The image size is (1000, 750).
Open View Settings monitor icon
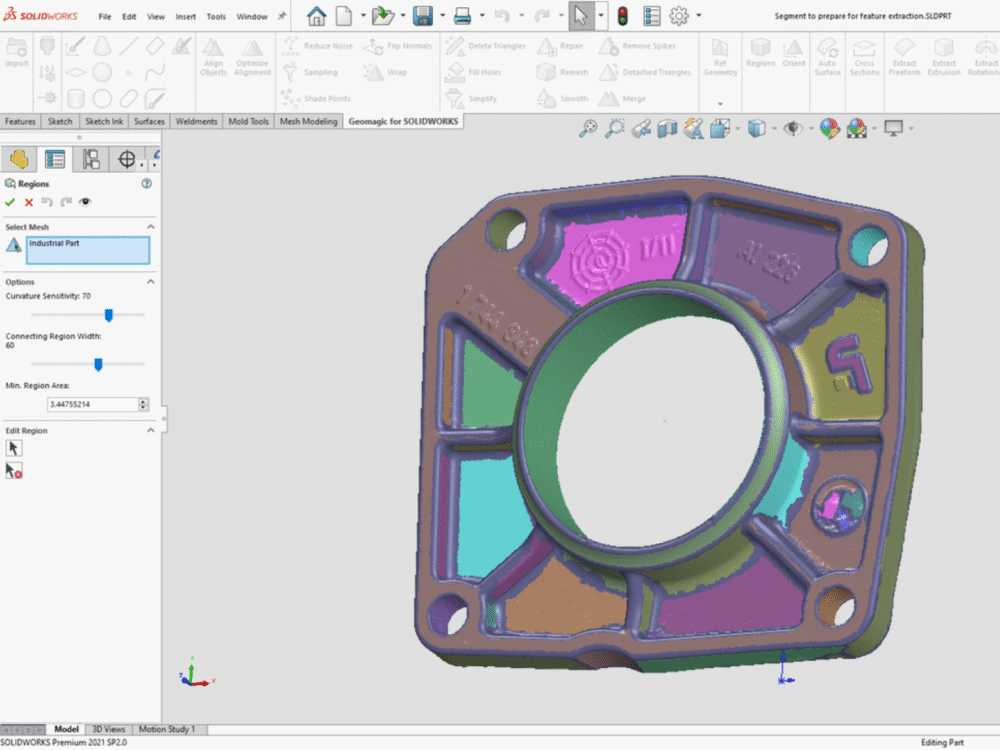893,128
